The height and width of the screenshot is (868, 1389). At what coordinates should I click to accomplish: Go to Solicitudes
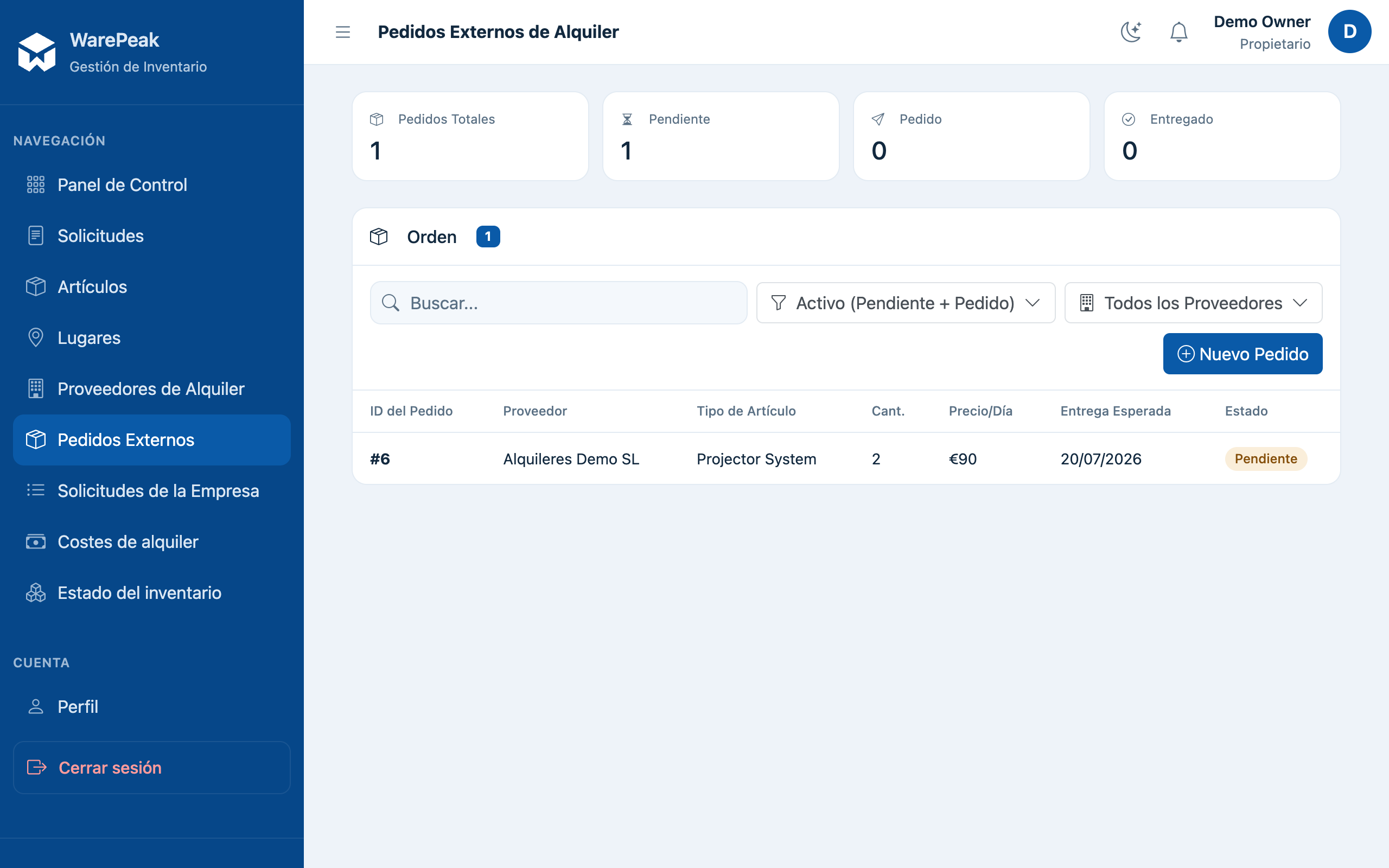pyautogui.click(x=151, y=236)
